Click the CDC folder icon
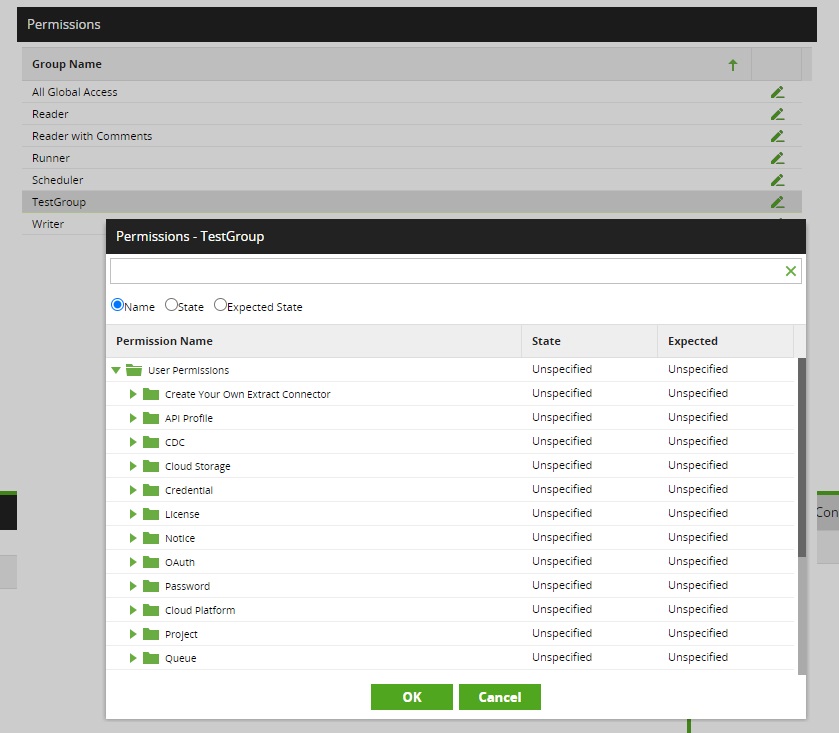The height and width of the screenshot is (733, 839). pos(151,442)
